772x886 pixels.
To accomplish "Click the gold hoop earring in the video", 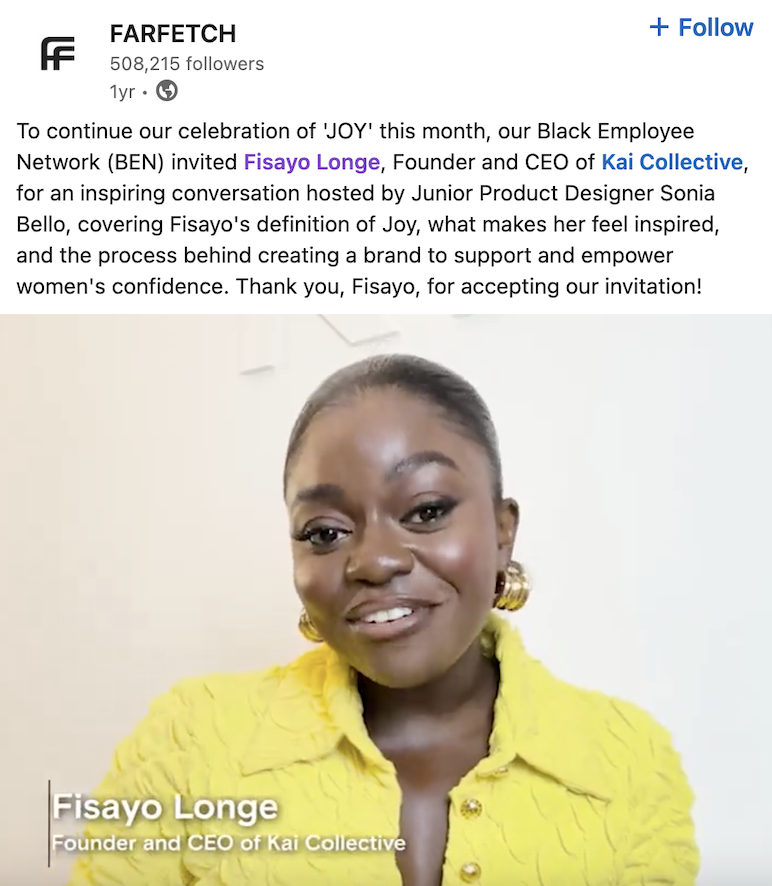I will point(513,586).
